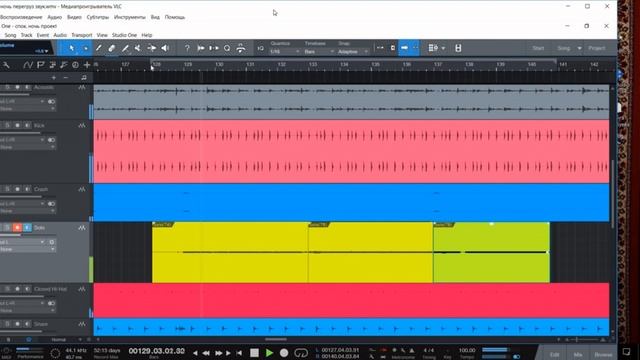Click return to zero transport button

(x=239, y=353)
